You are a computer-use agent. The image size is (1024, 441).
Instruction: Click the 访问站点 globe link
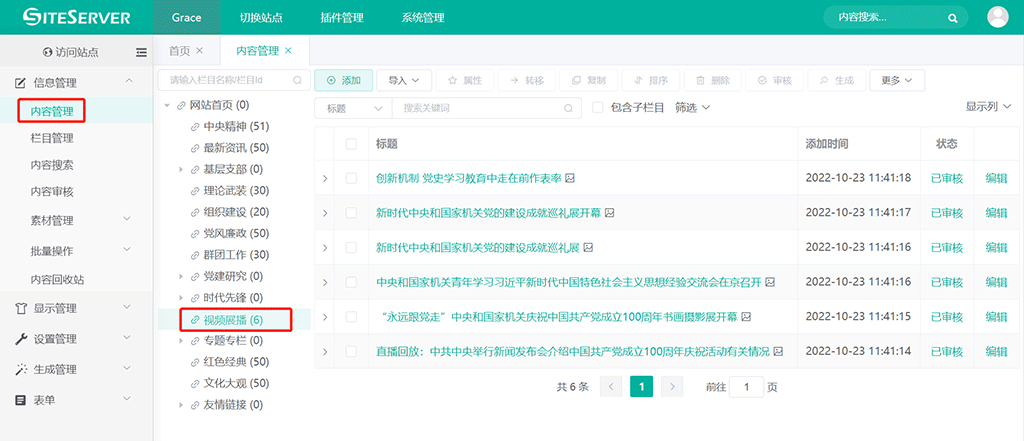(x=71, y=52)
